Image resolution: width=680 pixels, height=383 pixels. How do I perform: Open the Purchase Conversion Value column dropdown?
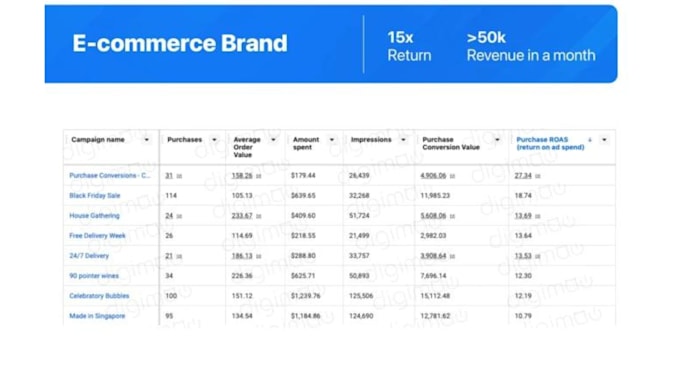497,140
